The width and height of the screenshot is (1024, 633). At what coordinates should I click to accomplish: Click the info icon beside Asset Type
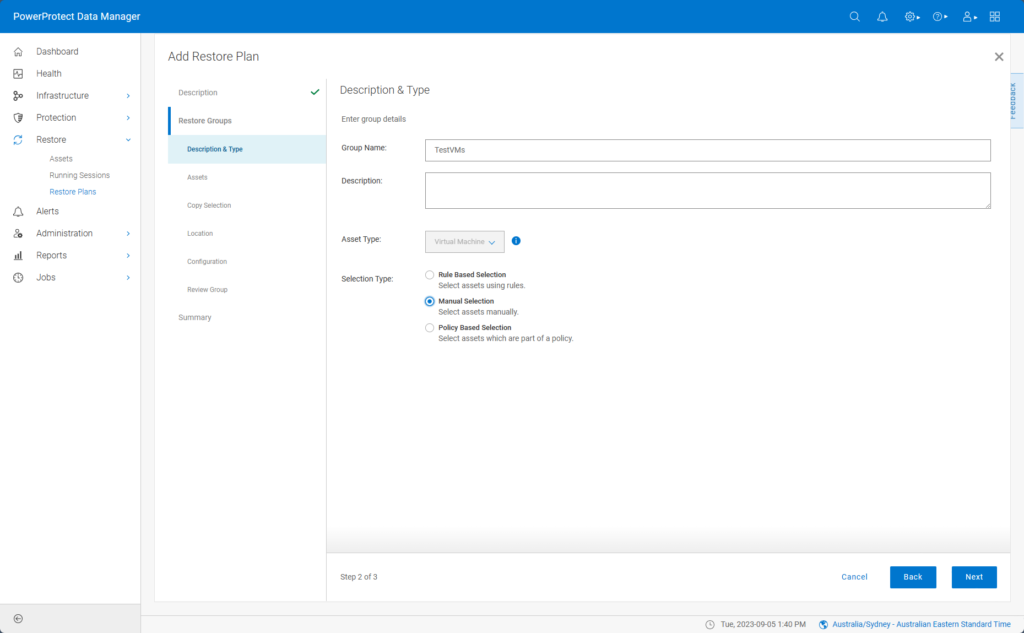pyautogui.click(x=516, y=241)
